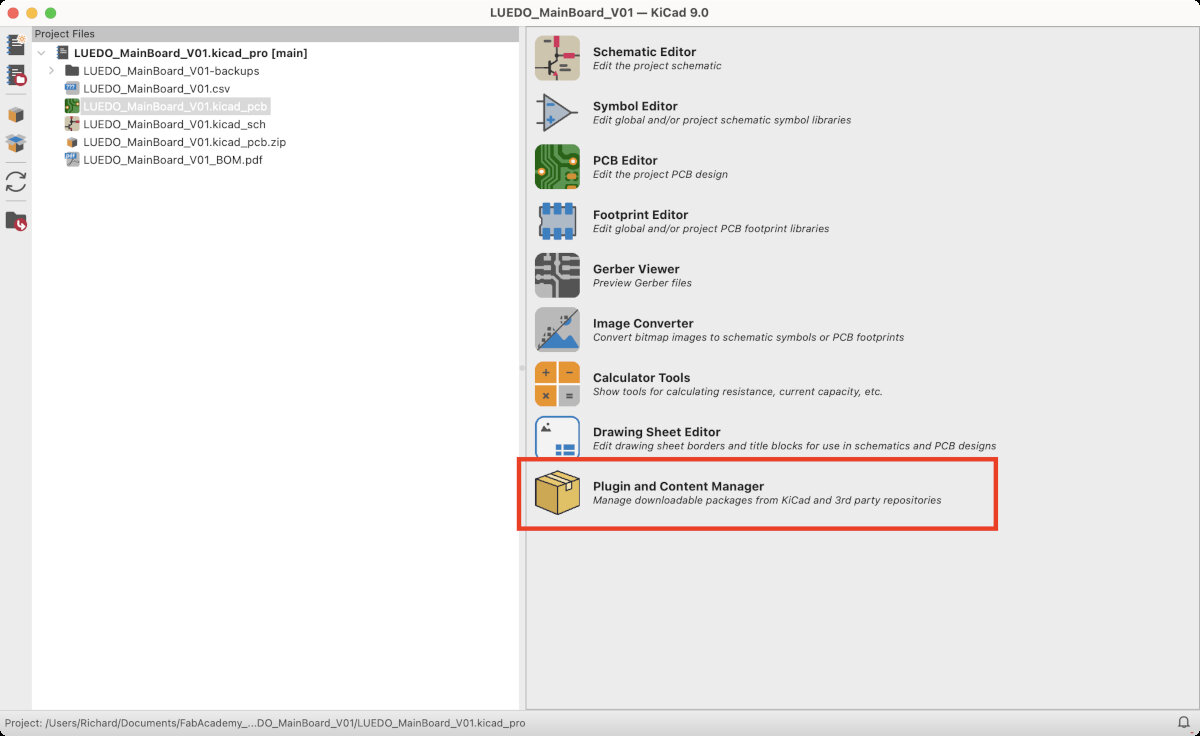This screenshot has height=736, width=1200.
Task: Click the Gerber Viewer title text
Action: tap(636, 269)
